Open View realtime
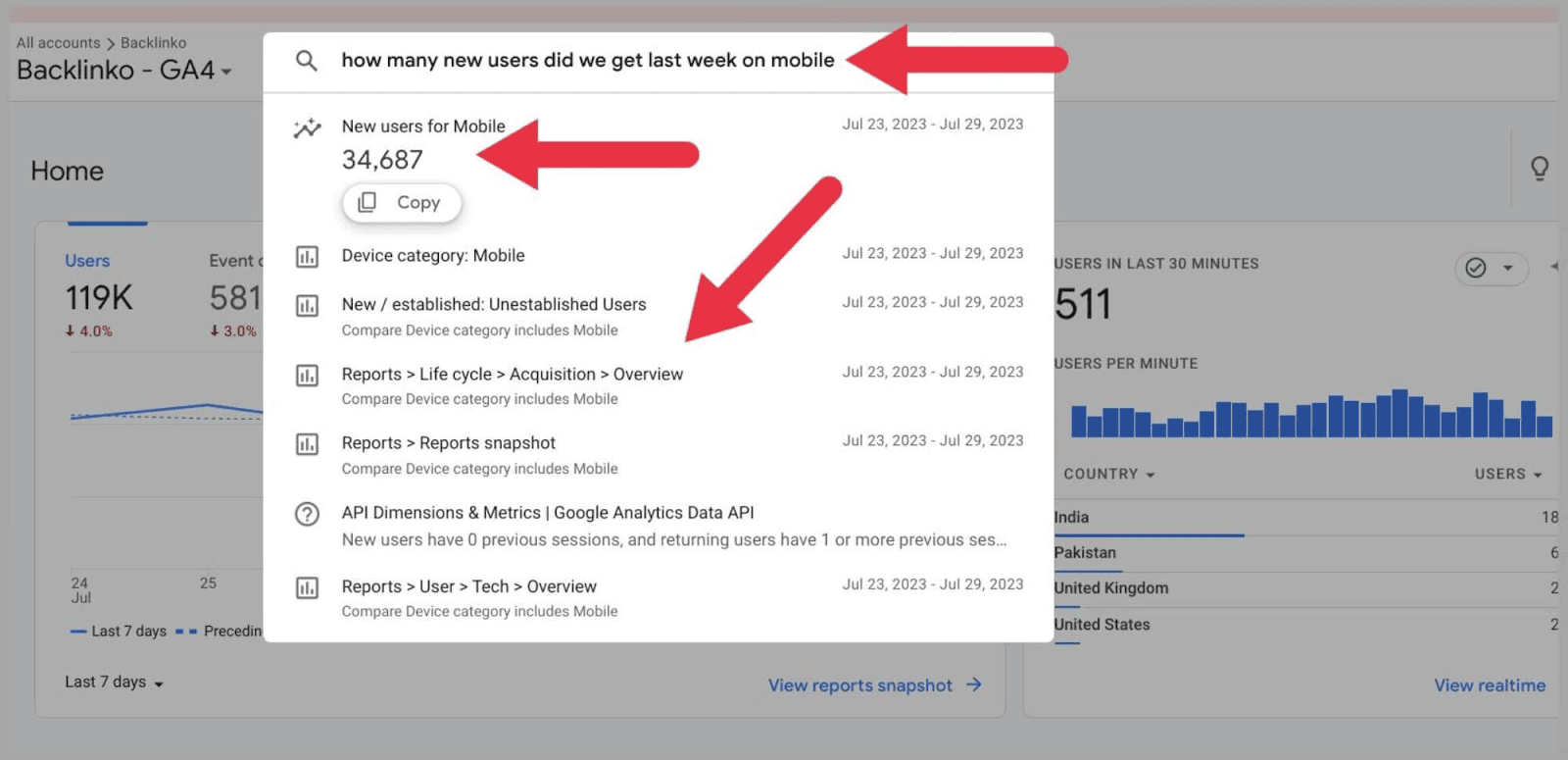Viewport: 1568px width, 760px height. coord(1490,684)
